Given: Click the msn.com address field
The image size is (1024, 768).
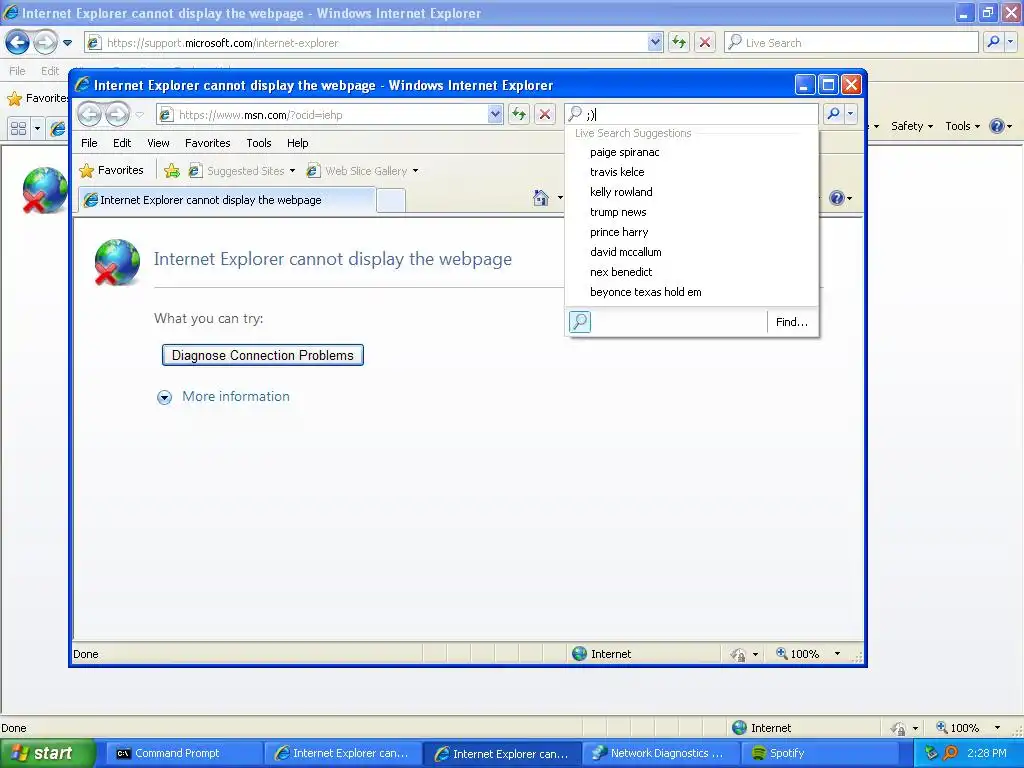Looking at the screenshot, I should coord(330,115).
